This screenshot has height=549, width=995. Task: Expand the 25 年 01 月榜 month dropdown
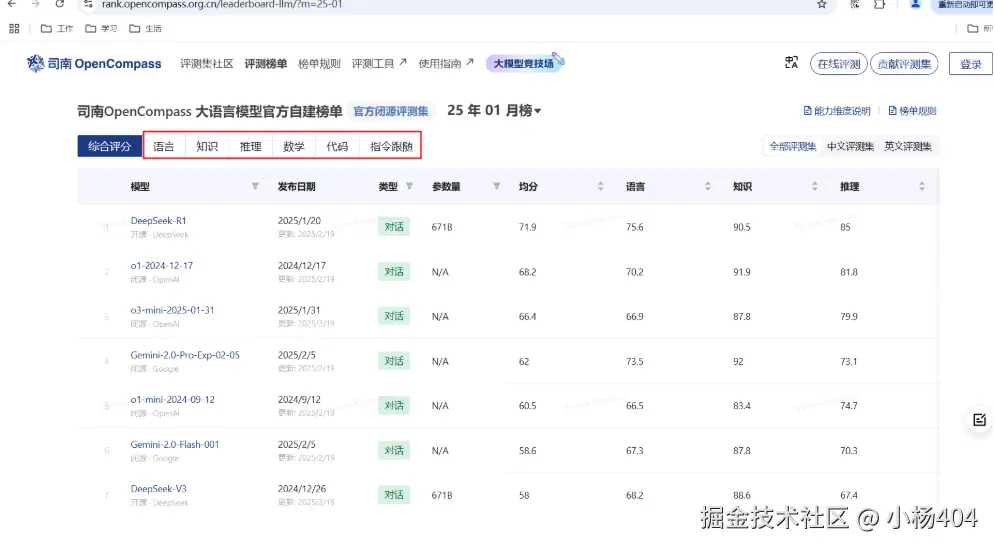(494, 110)
